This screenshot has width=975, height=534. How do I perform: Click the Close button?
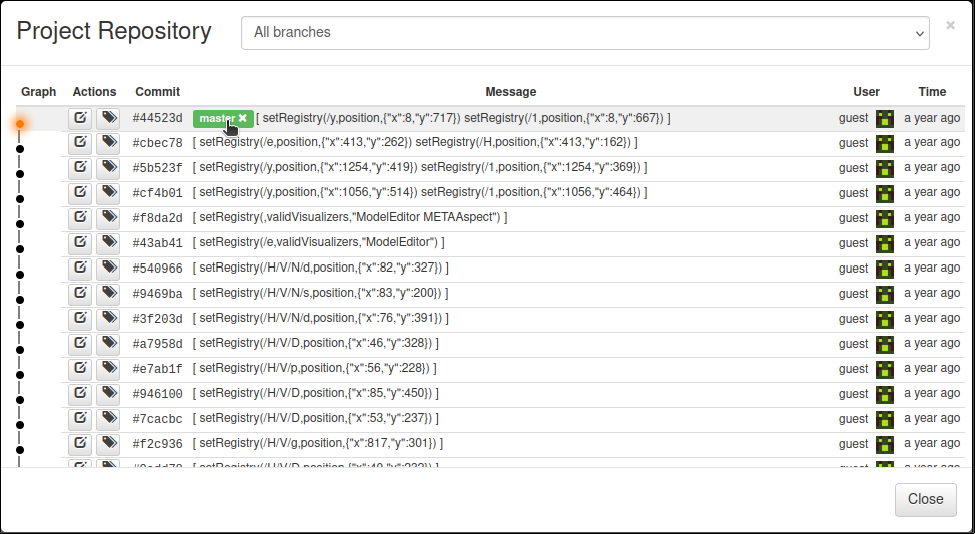pyautogui.click(x=925, y=499)
